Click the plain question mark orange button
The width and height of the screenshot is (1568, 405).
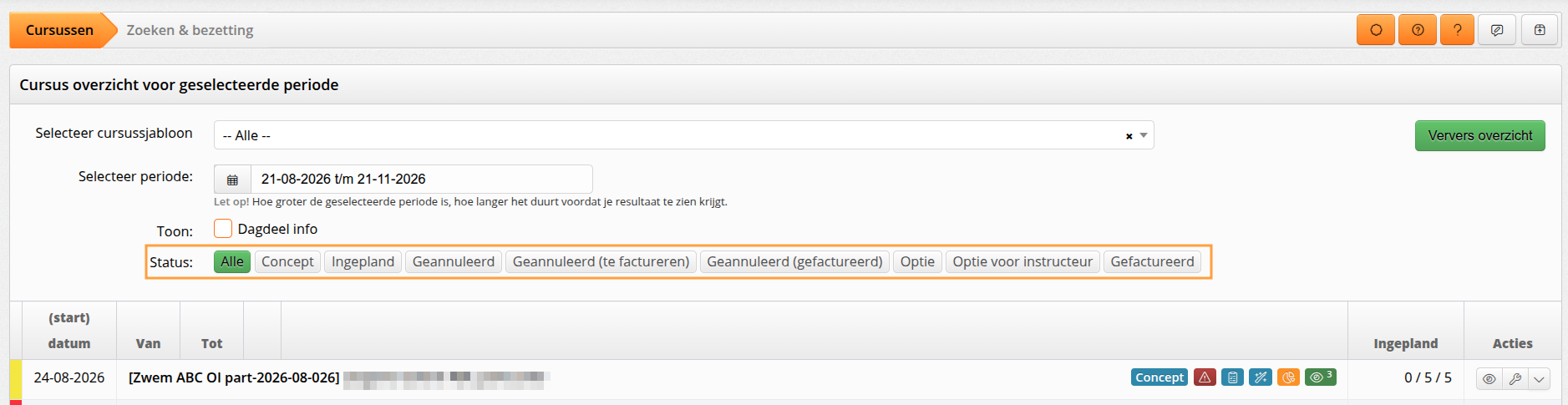pos(1457,30)
